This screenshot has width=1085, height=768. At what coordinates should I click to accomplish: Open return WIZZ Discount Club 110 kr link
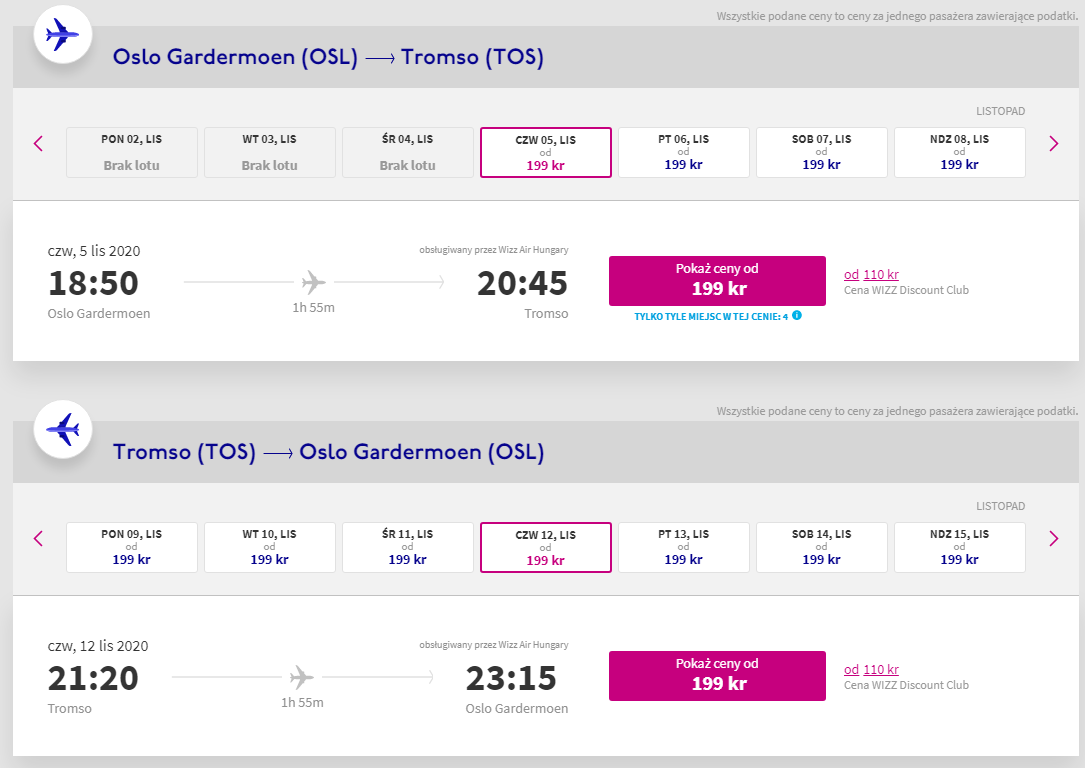[871, 670]
